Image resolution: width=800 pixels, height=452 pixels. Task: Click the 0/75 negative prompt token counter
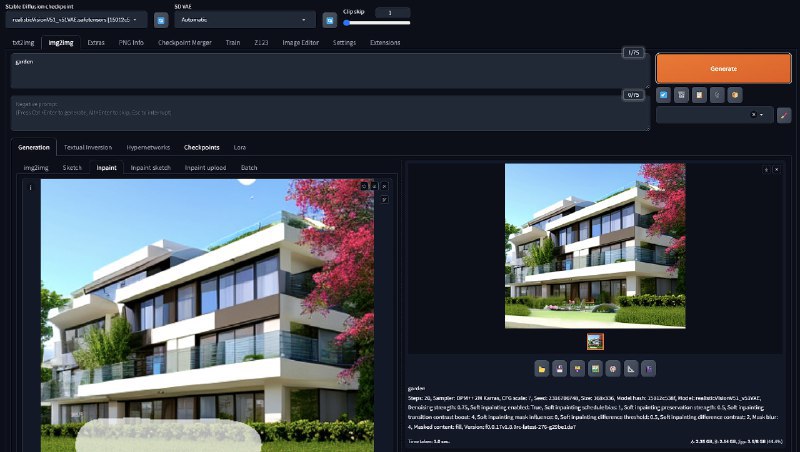pos(633,95)
